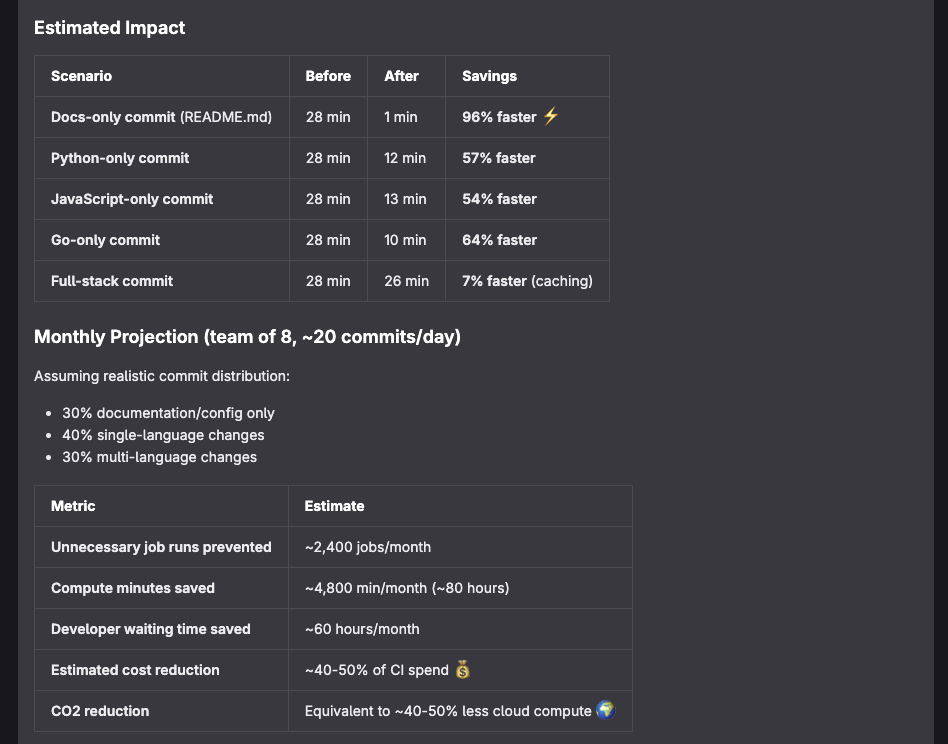Click the Python-only commit cell
This screenshot has width=948, height=744.
120,158
